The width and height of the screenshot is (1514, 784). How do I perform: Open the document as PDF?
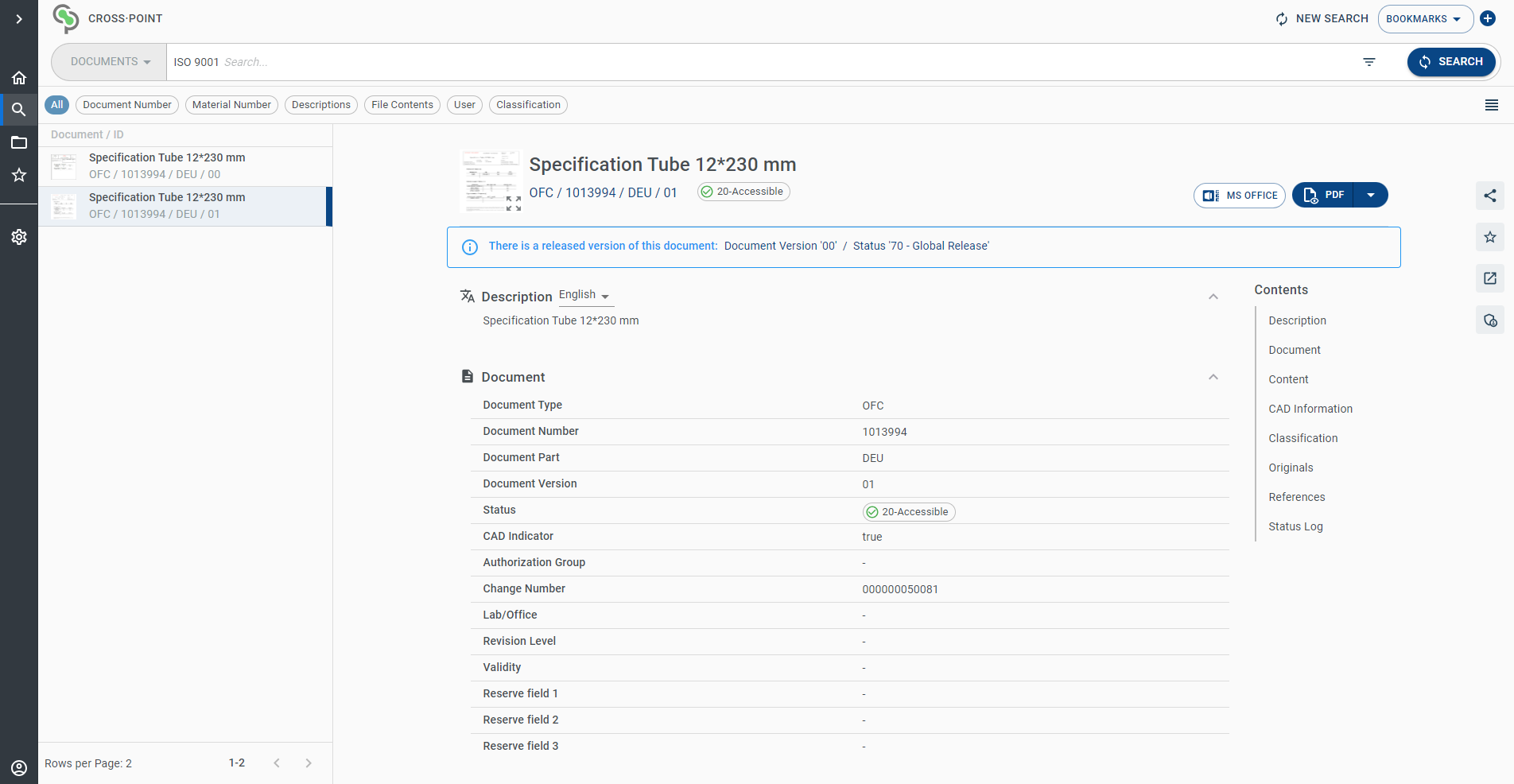[x=1323, y=195]
